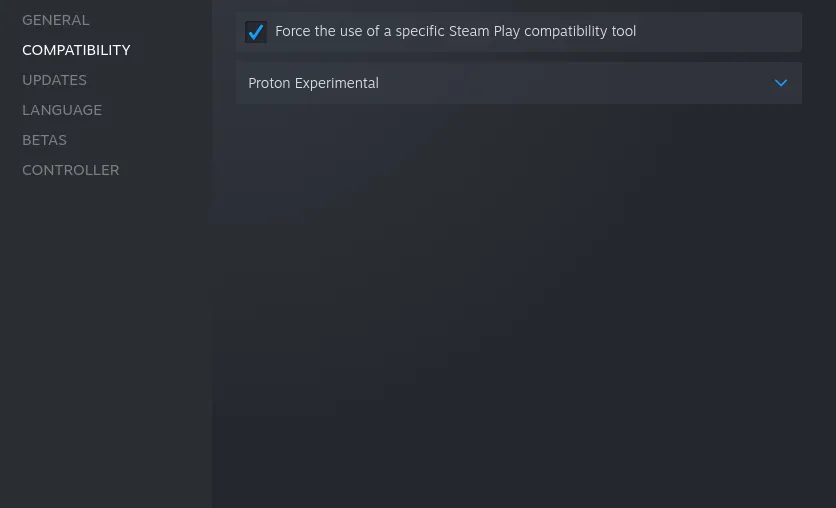This screenshot has width=836, height=508.
Task: View automatic updates settings
Action: 54,80
